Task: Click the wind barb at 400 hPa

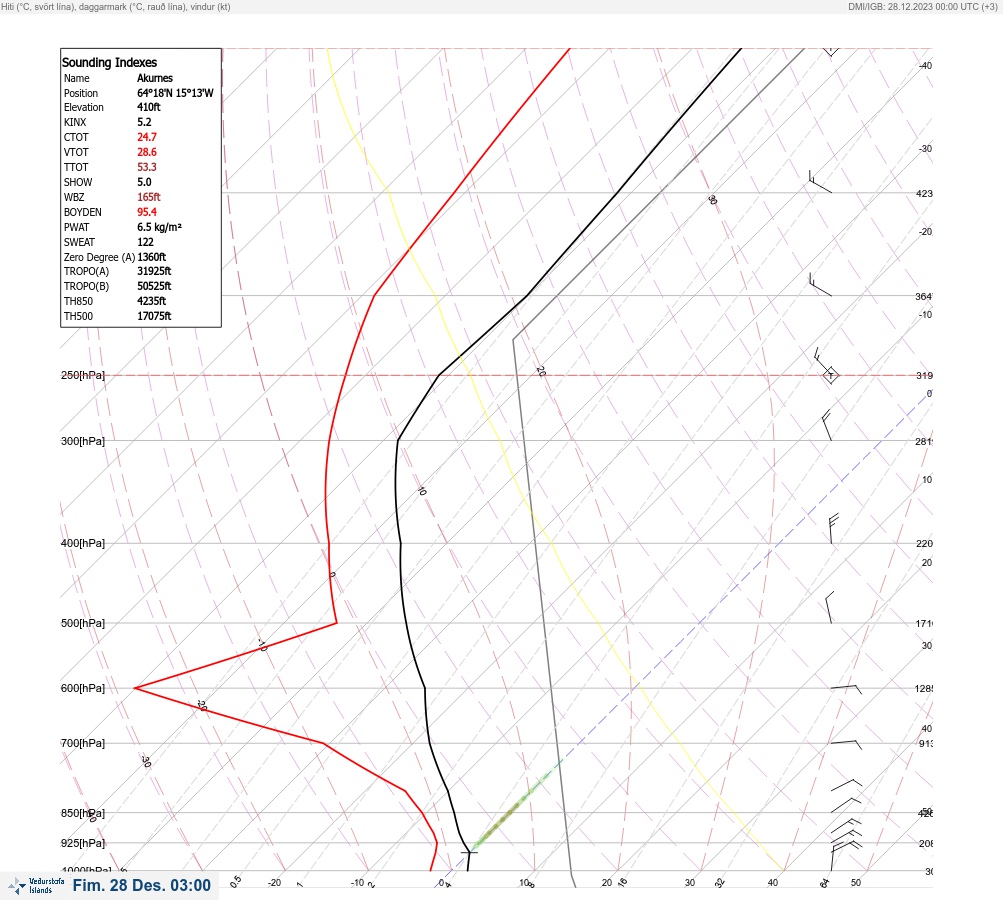Action: coord(833,529)
